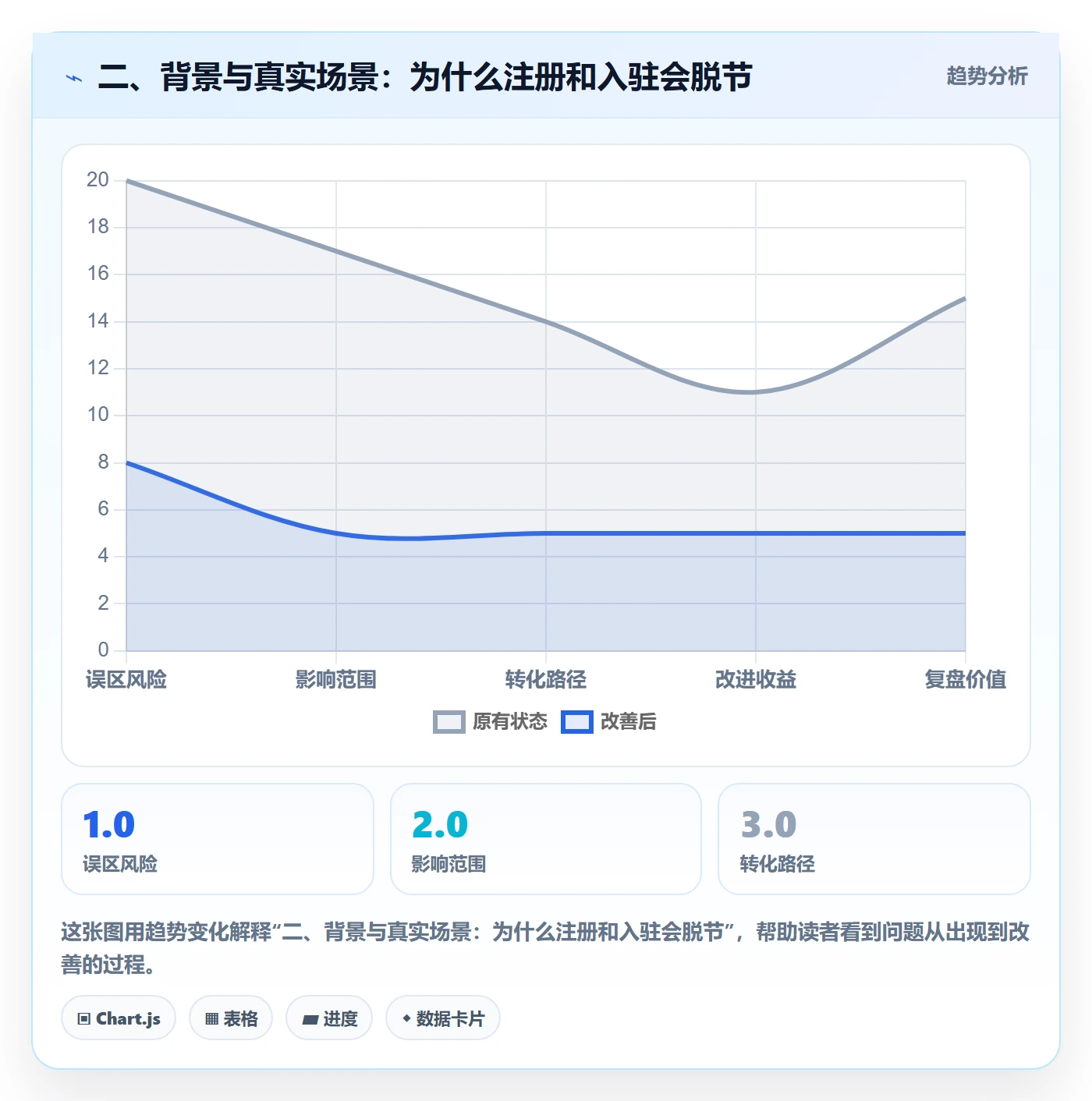Click the y-axis value 10

pyautogui.click(x=97, y=415)
